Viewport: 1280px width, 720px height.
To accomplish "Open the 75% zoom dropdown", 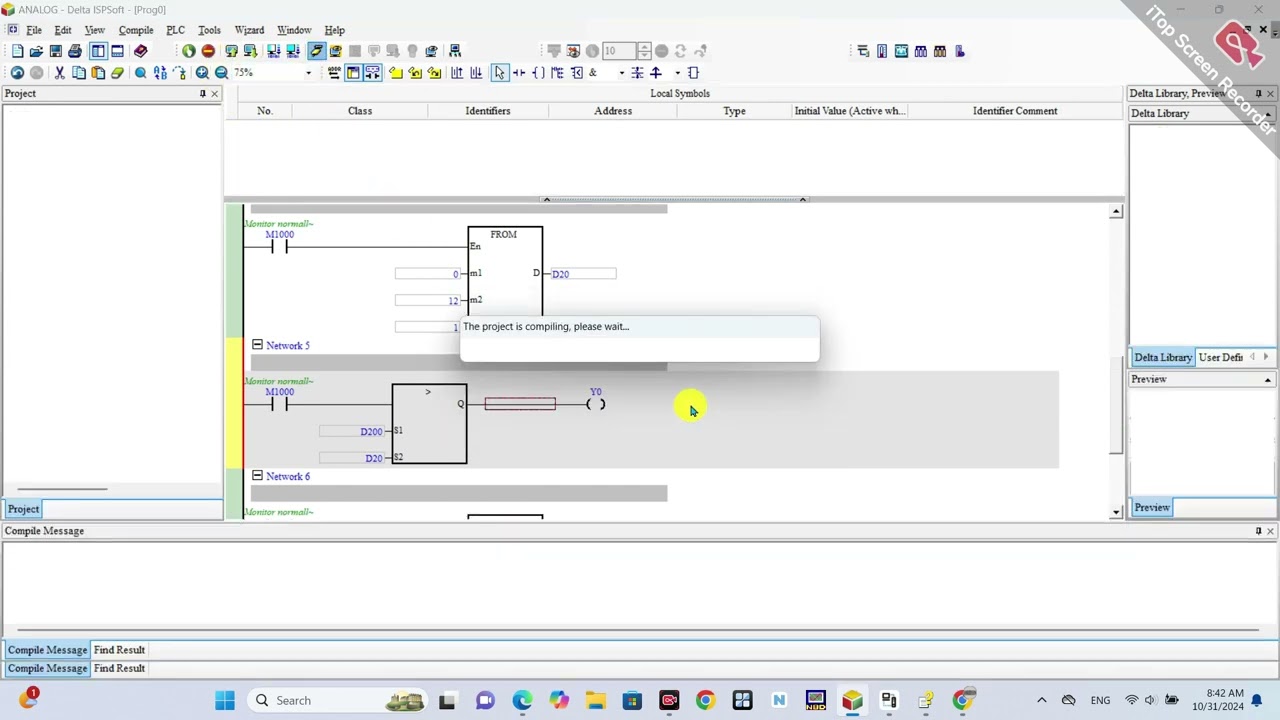I will click(308, 73).
